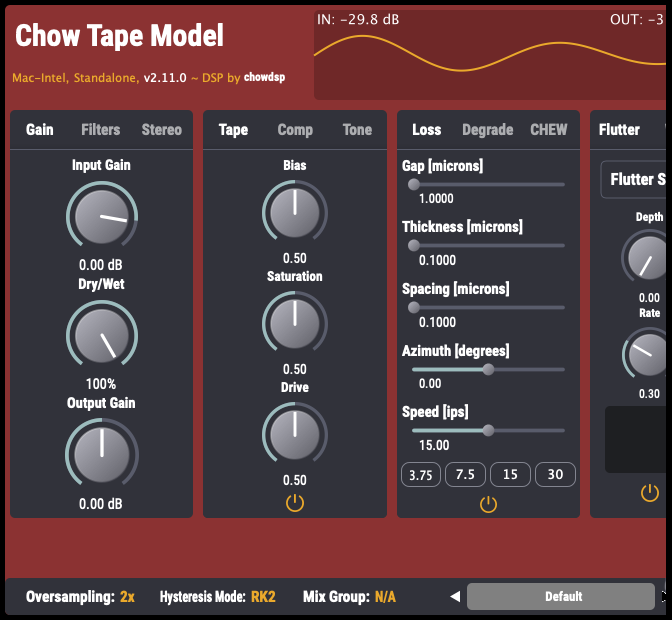This screenshot has height=620, width=672.
Task: Open the Tone tab
Action: point(357,129)
